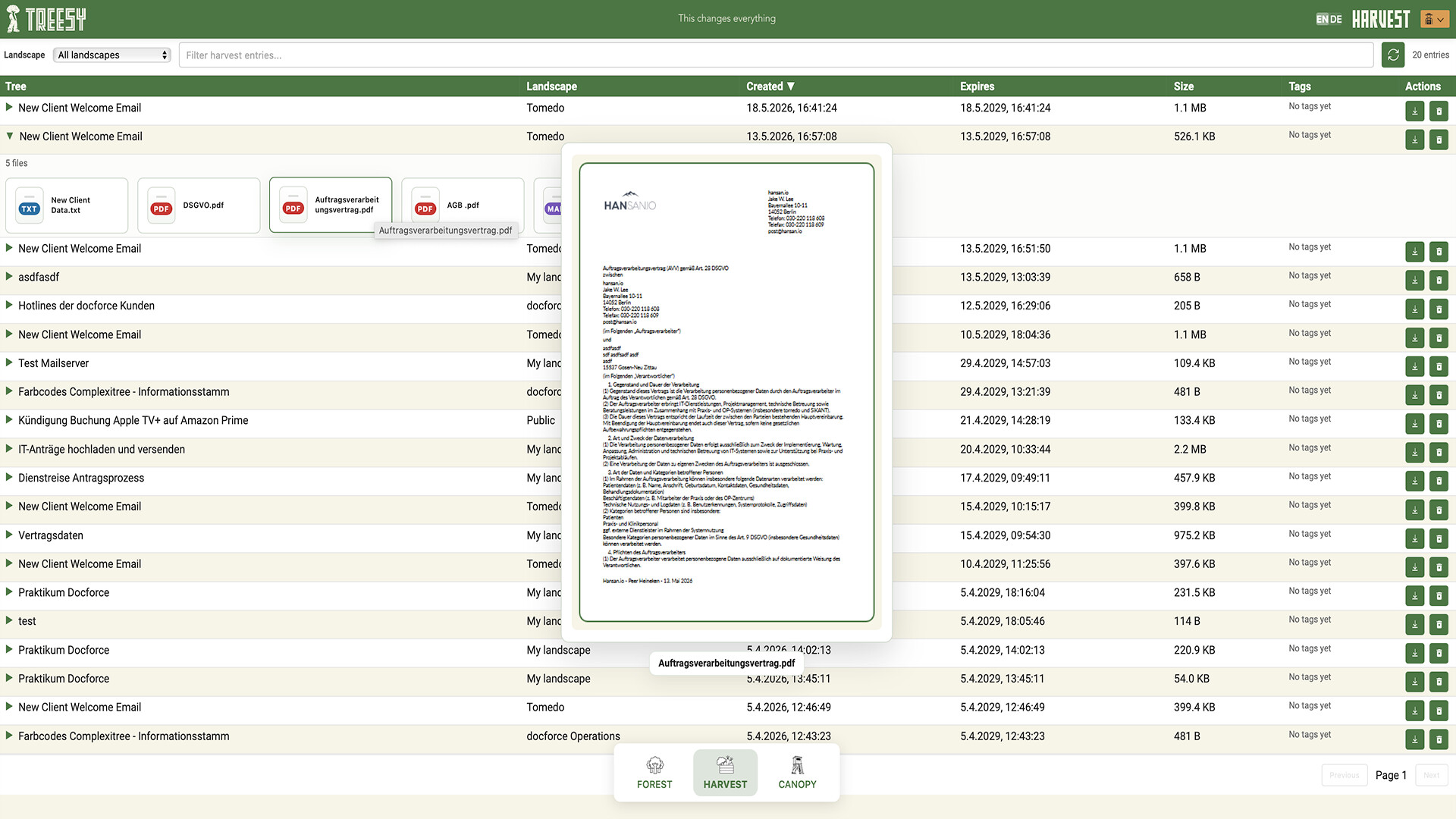Open New Client Data.txt file card
The image size is (1456, 819).
pos(67,206)
